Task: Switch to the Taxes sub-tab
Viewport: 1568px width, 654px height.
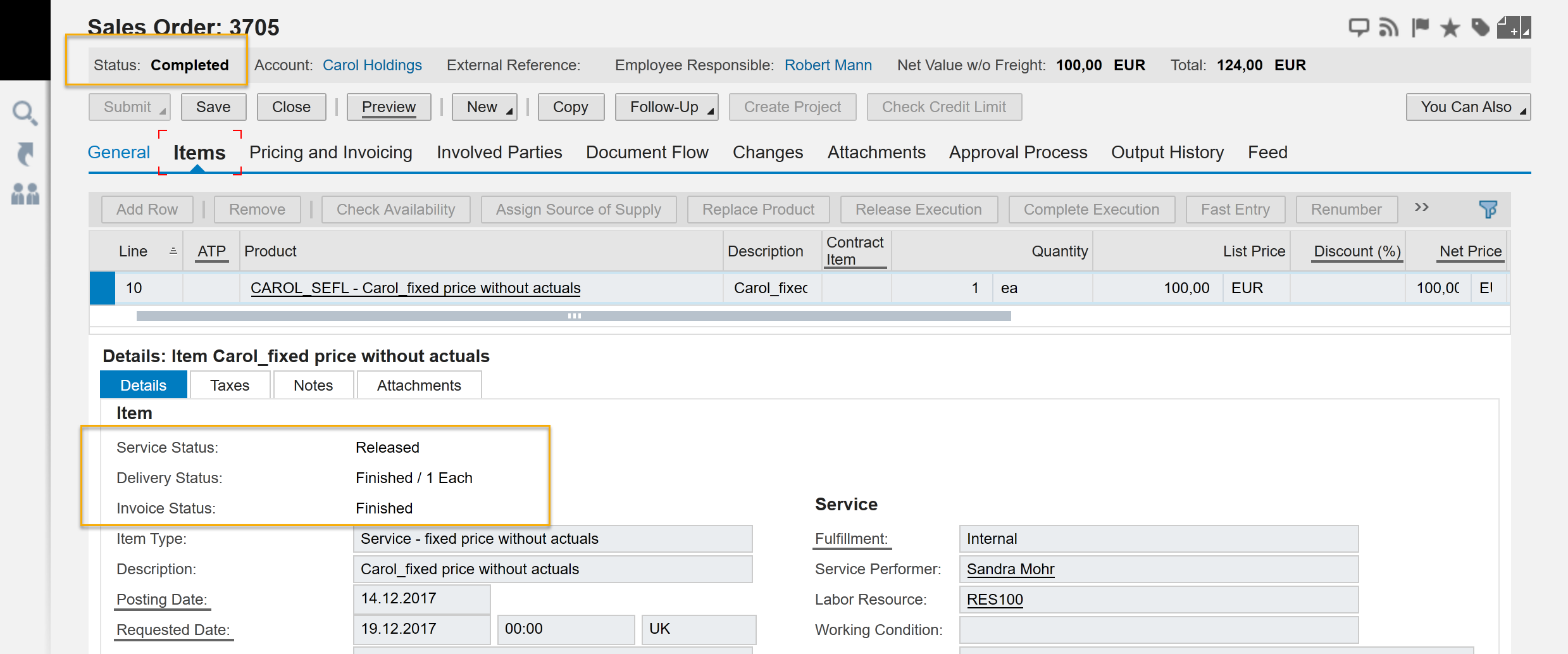Action: [230, 385]
